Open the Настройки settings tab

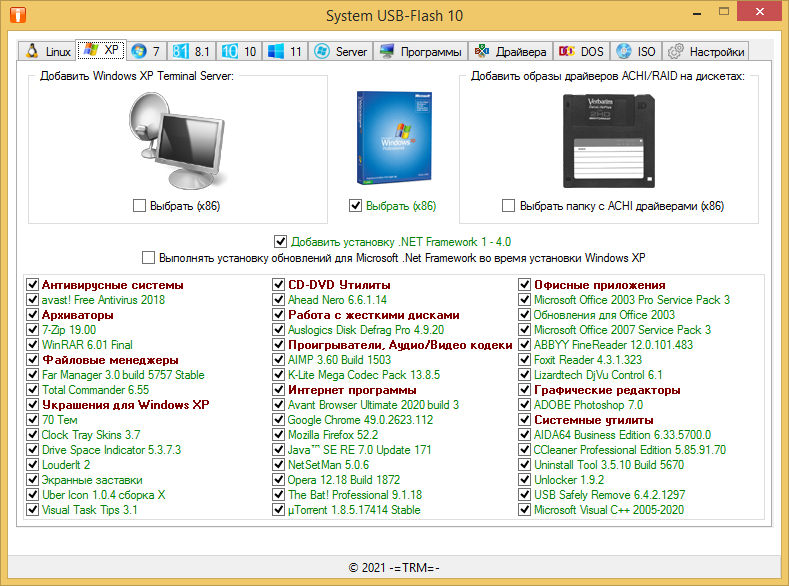click(x=706, y=51)
